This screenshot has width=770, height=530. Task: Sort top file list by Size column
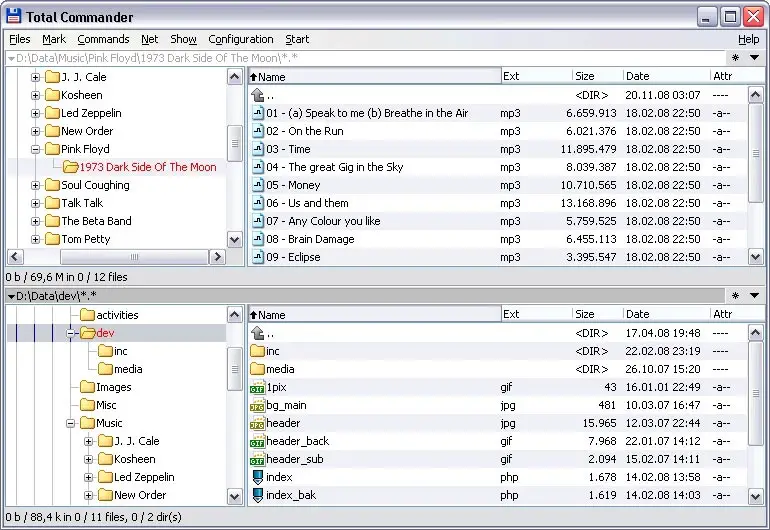pos(597,76)
